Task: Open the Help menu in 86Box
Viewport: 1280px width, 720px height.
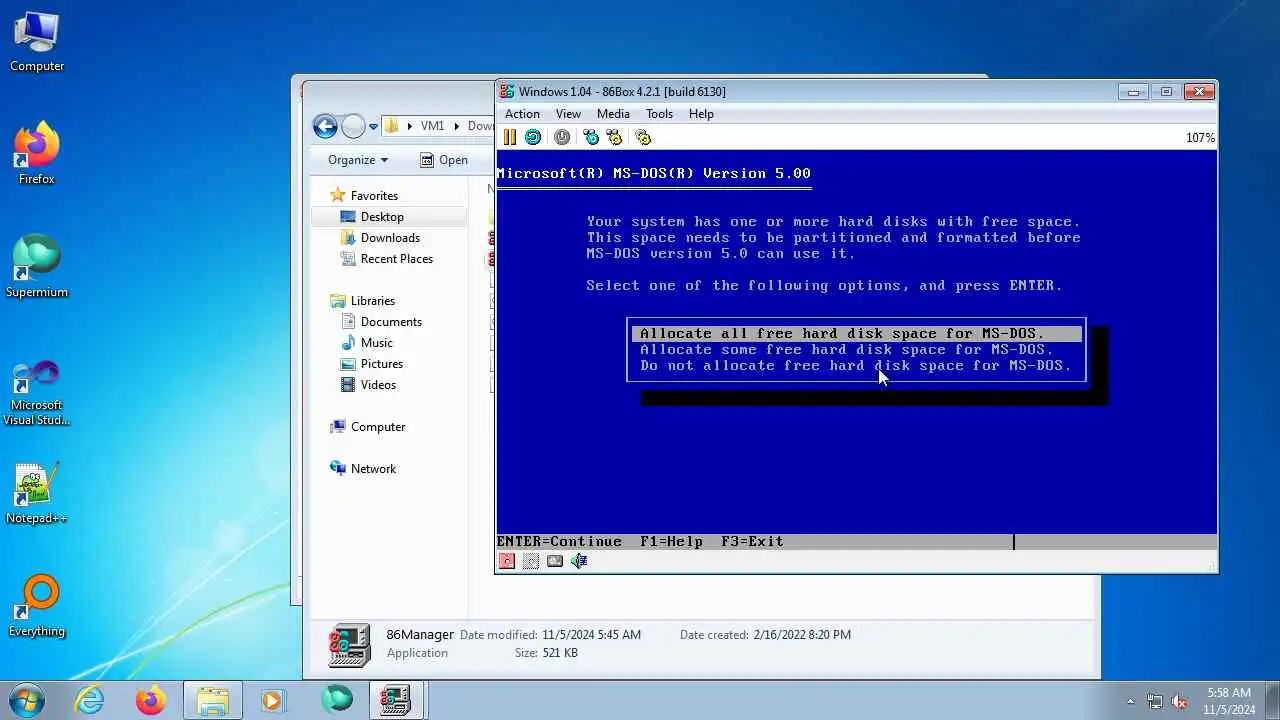Action: point(701,114)
